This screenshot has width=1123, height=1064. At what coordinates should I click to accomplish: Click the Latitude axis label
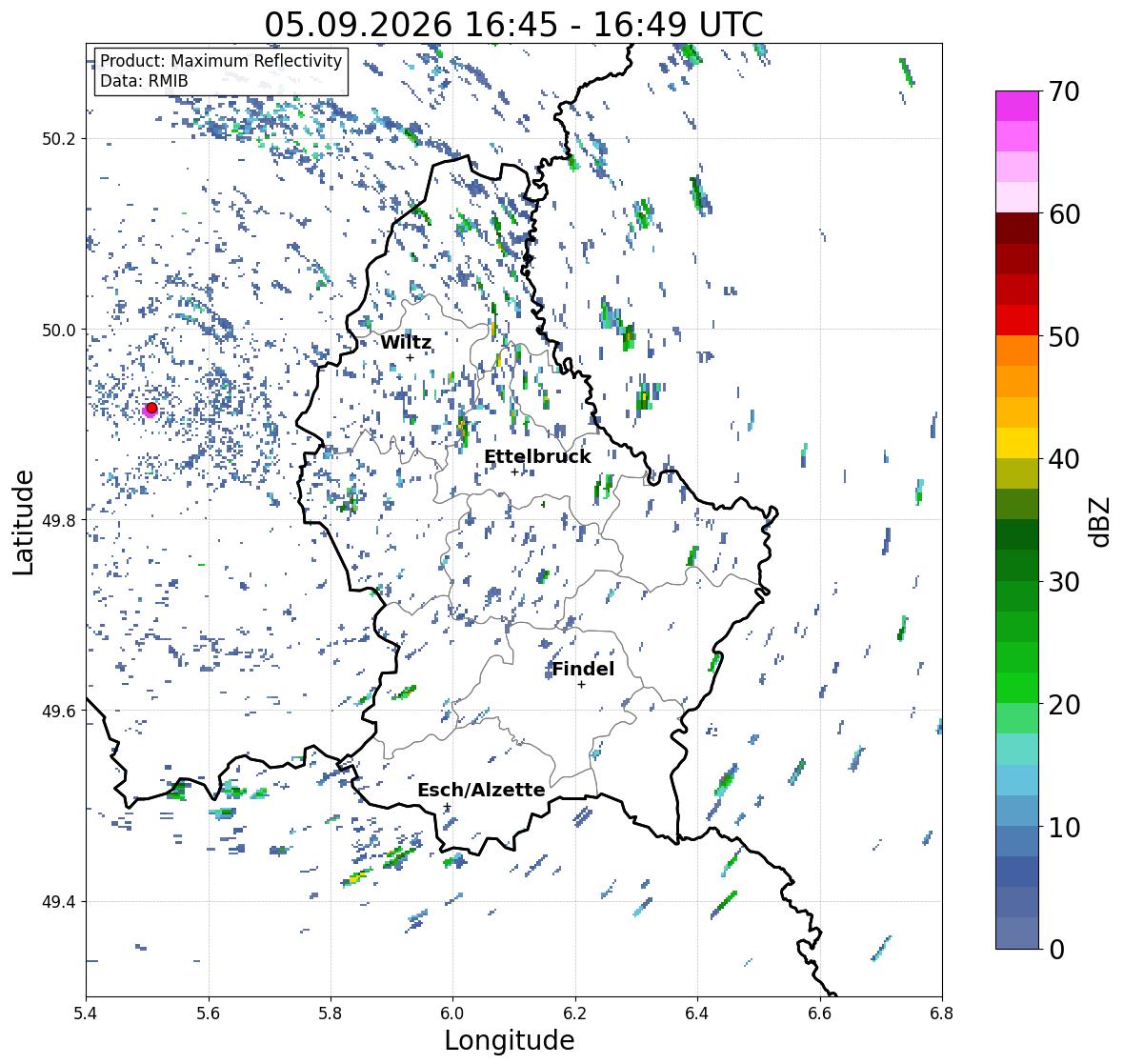click(23, 523)
